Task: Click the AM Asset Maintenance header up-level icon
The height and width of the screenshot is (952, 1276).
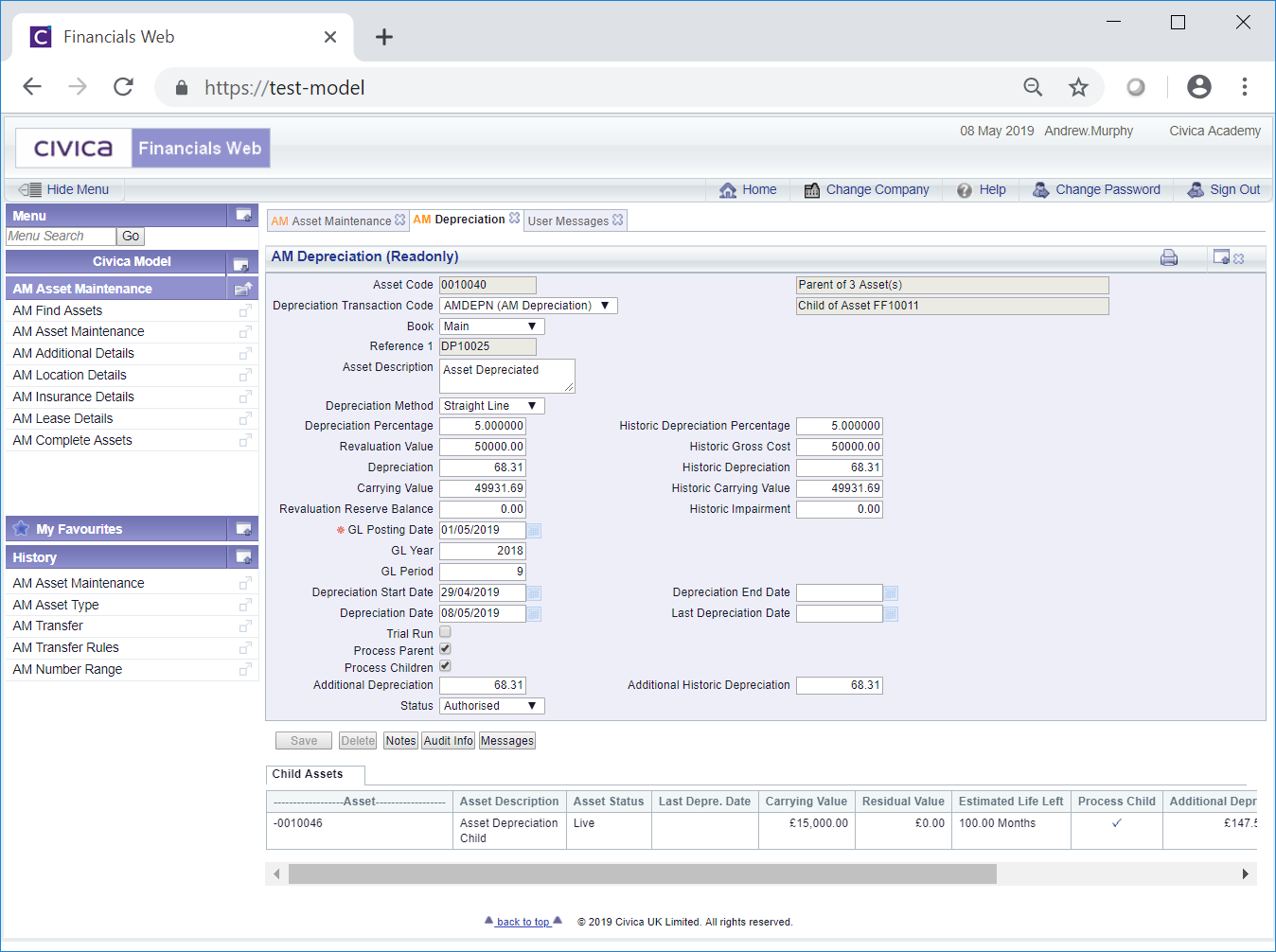Action: tap(243, 289)
